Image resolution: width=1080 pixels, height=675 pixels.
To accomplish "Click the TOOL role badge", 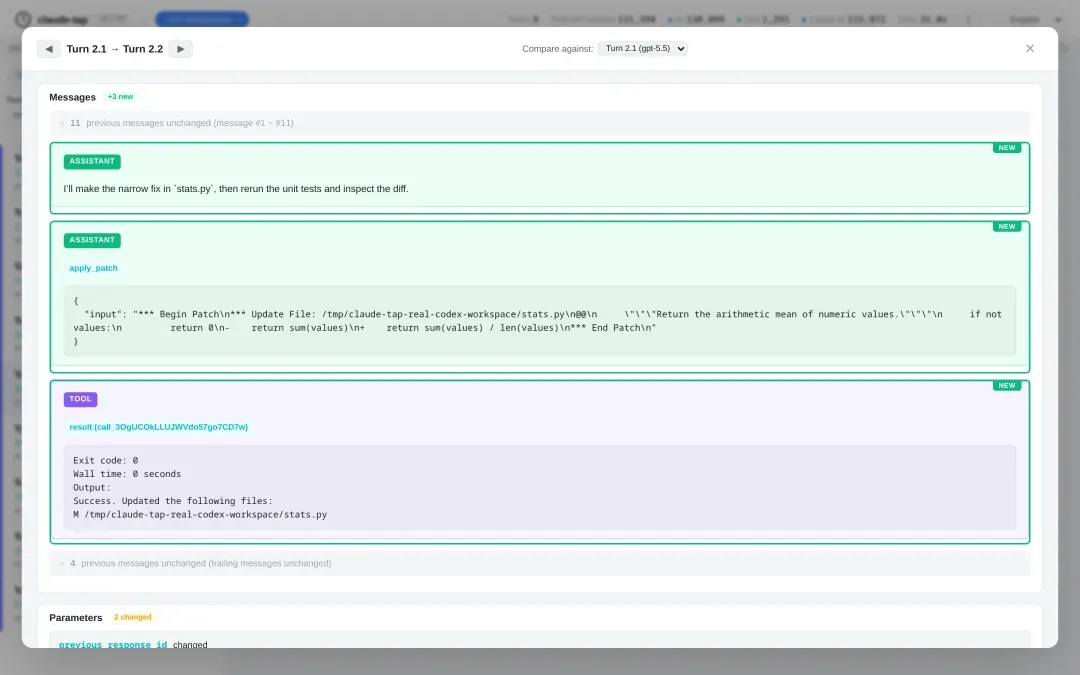I will 80,399.
